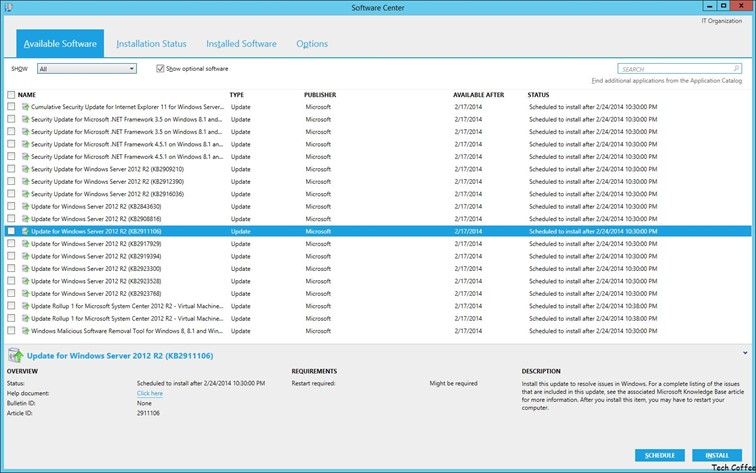The image size is (756, 473).
Task: Open the SHOW filter dropdown set to All
Action: (x=87, y=68)
